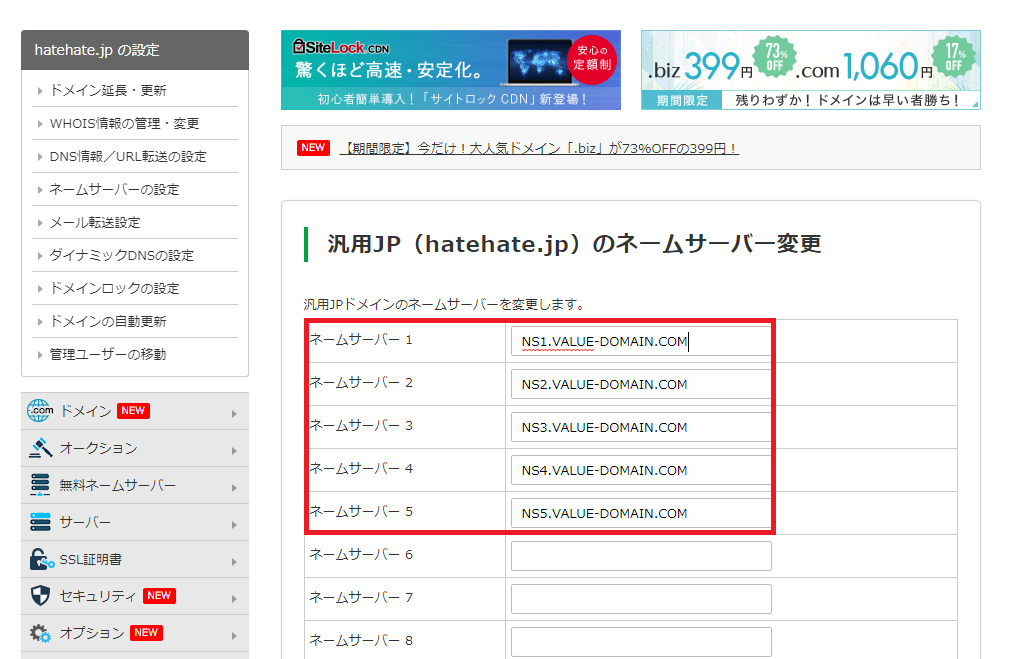Click the NEW badge beside オプション
Image resolution: width=1009 pixels, height=659 pixels.
(x=146, y=633)
